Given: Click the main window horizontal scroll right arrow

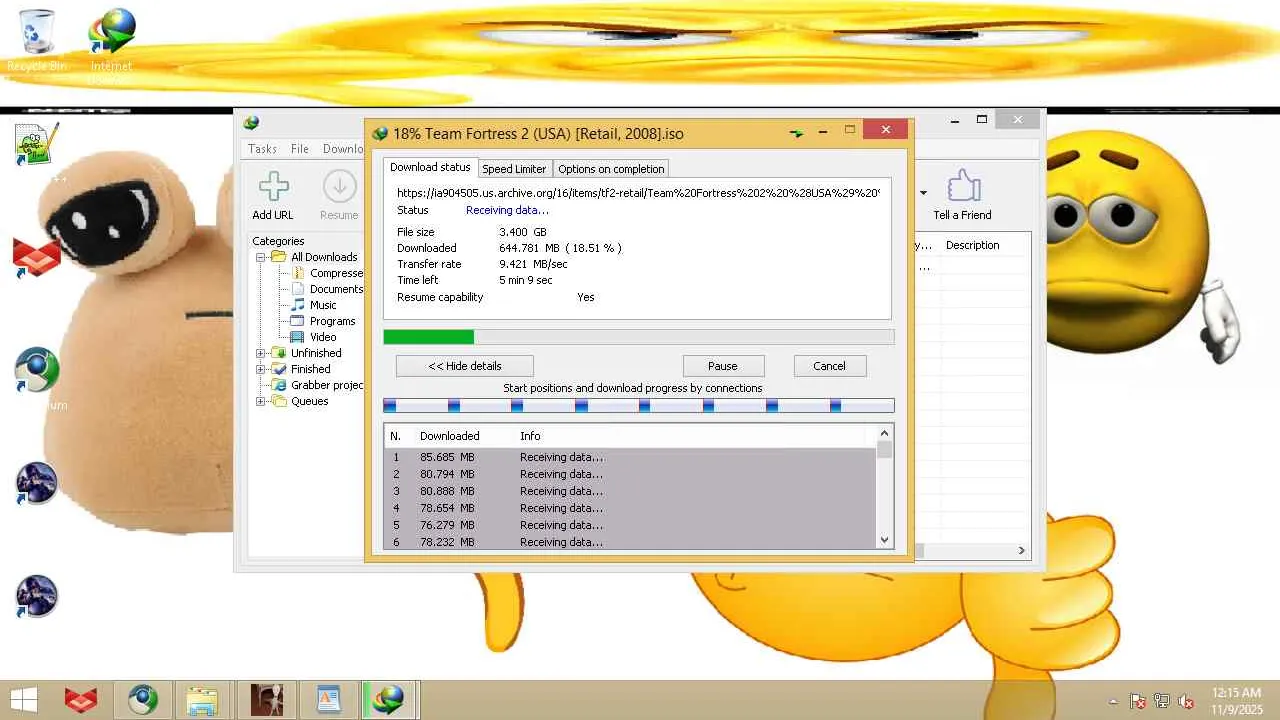Looking at the screenshot, I should click(x=1021, y=550).
